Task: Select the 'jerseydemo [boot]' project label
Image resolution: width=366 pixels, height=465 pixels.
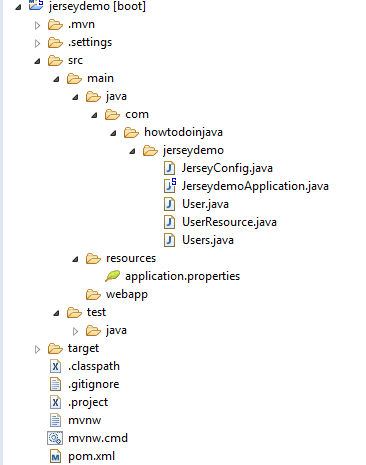Action: pyautogui.click(x=97, y=6)
